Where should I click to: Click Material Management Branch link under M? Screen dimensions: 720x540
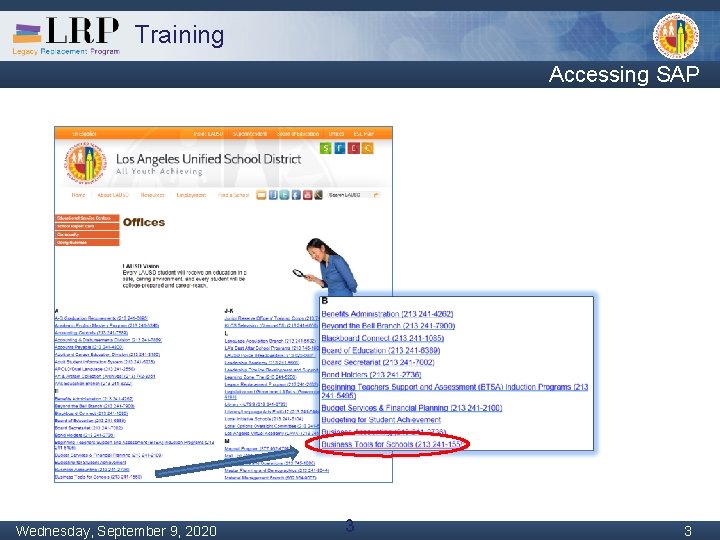pos(270,478)
